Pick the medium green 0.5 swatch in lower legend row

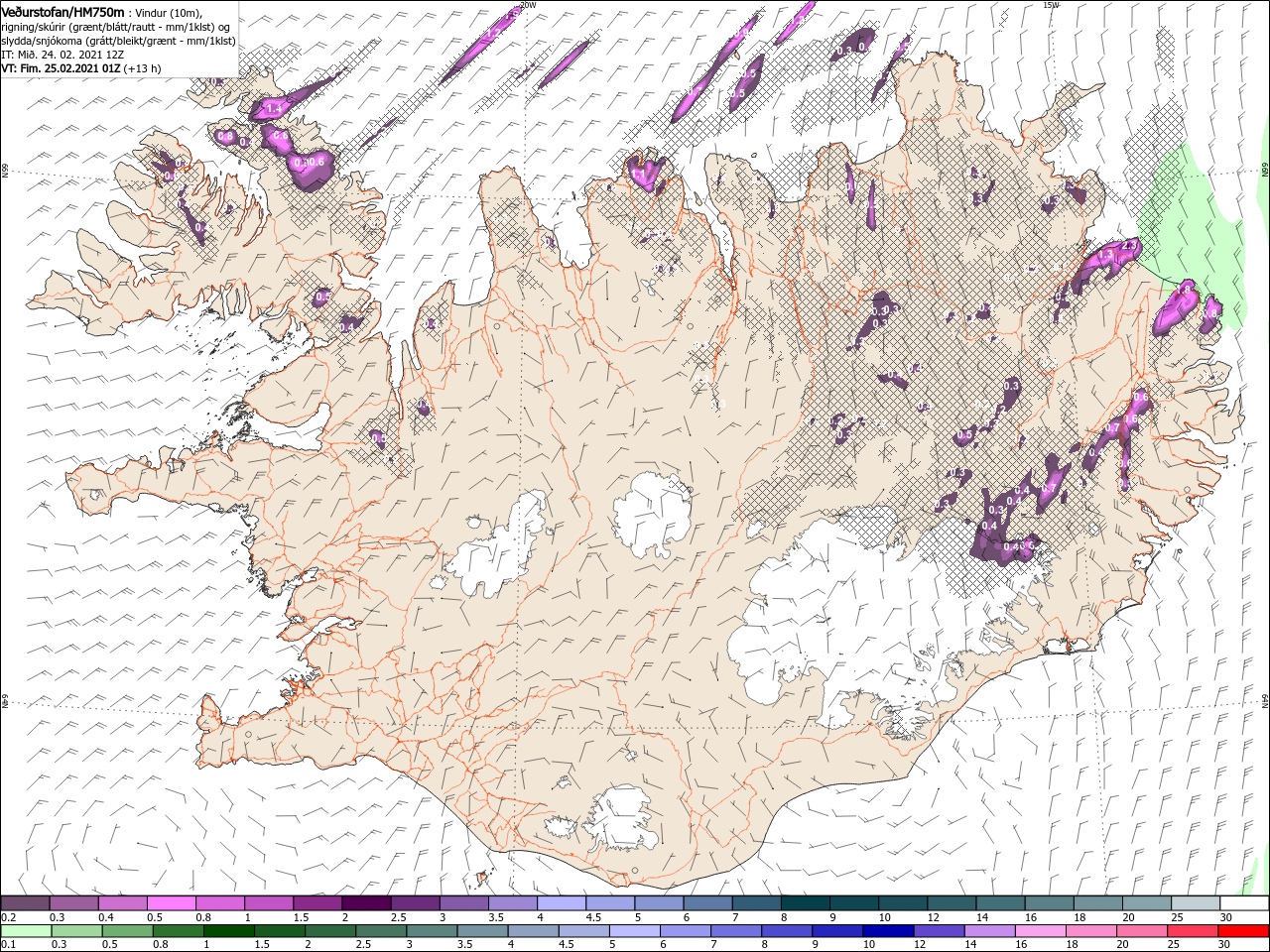tap(127, 931)
